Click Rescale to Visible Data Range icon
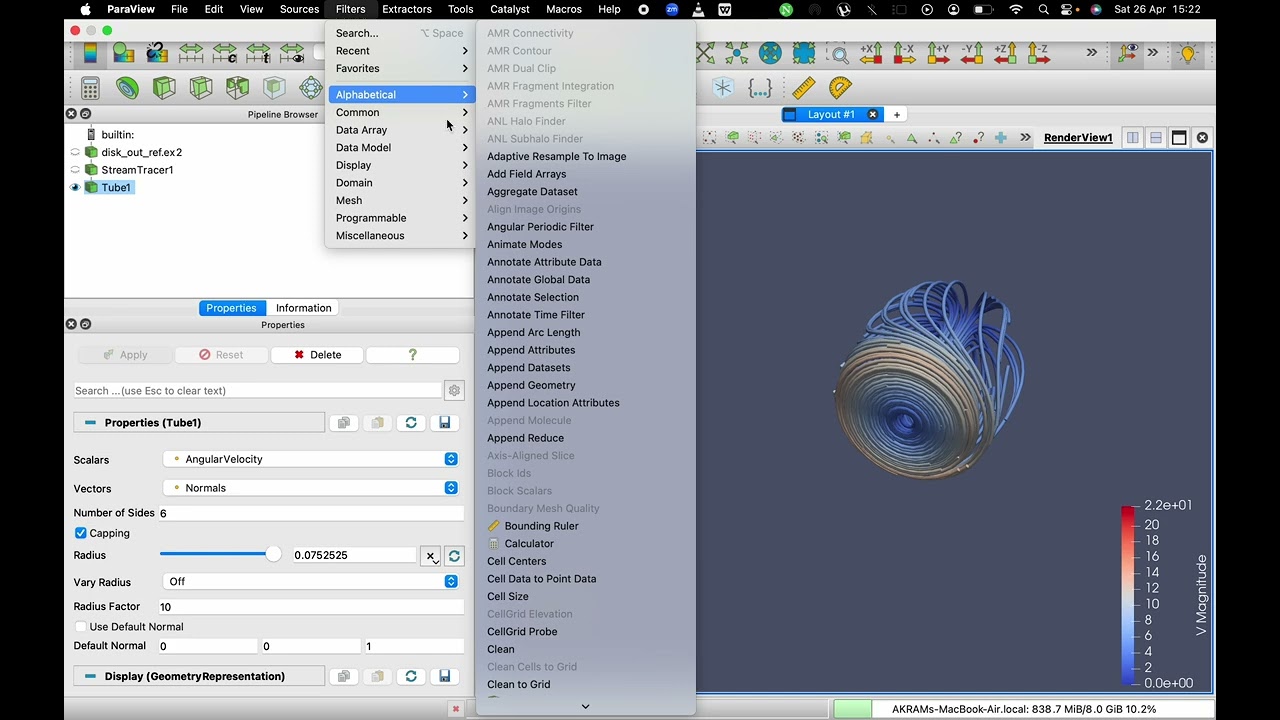1280x720 pixels. 292,52
